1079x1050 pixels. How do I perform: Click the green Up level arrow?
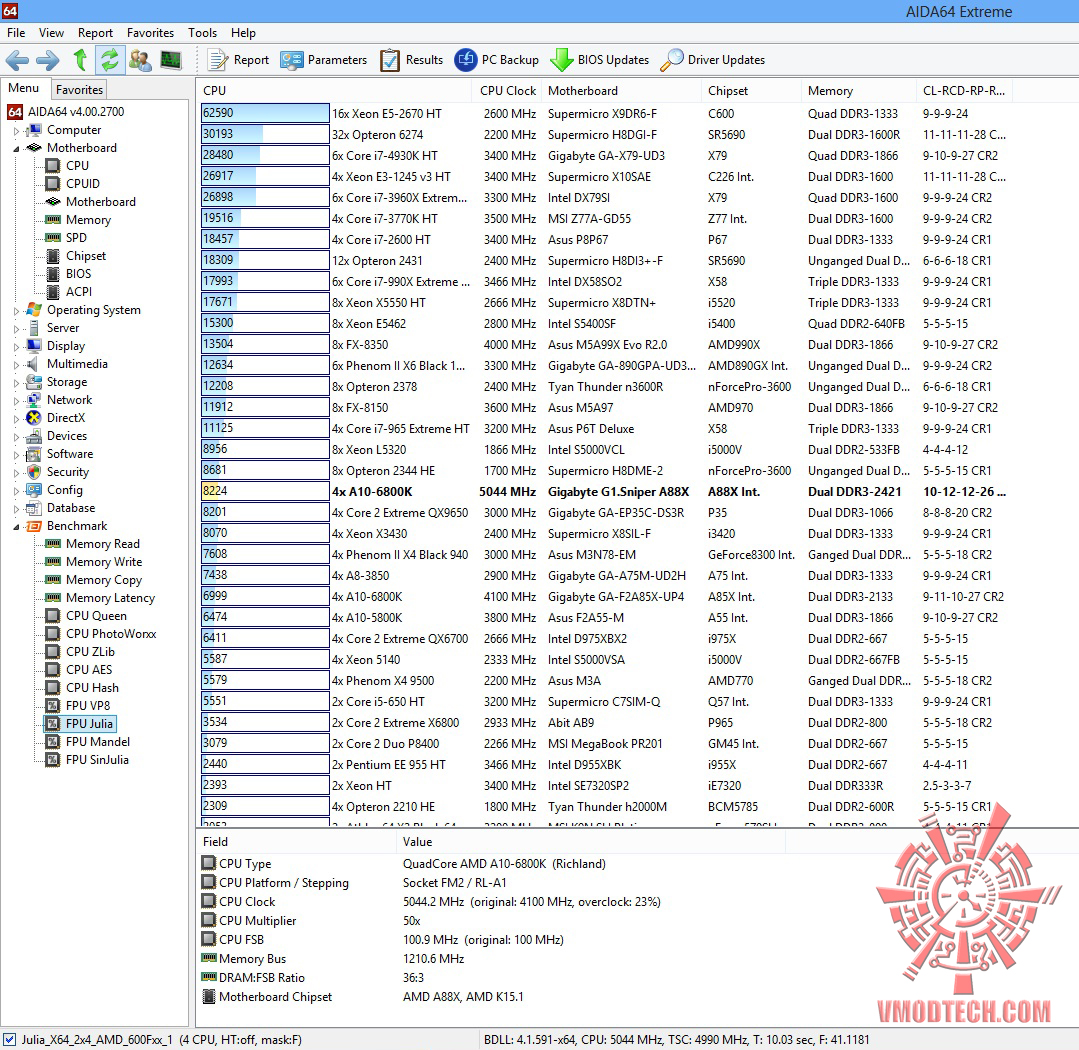[80, 60]
